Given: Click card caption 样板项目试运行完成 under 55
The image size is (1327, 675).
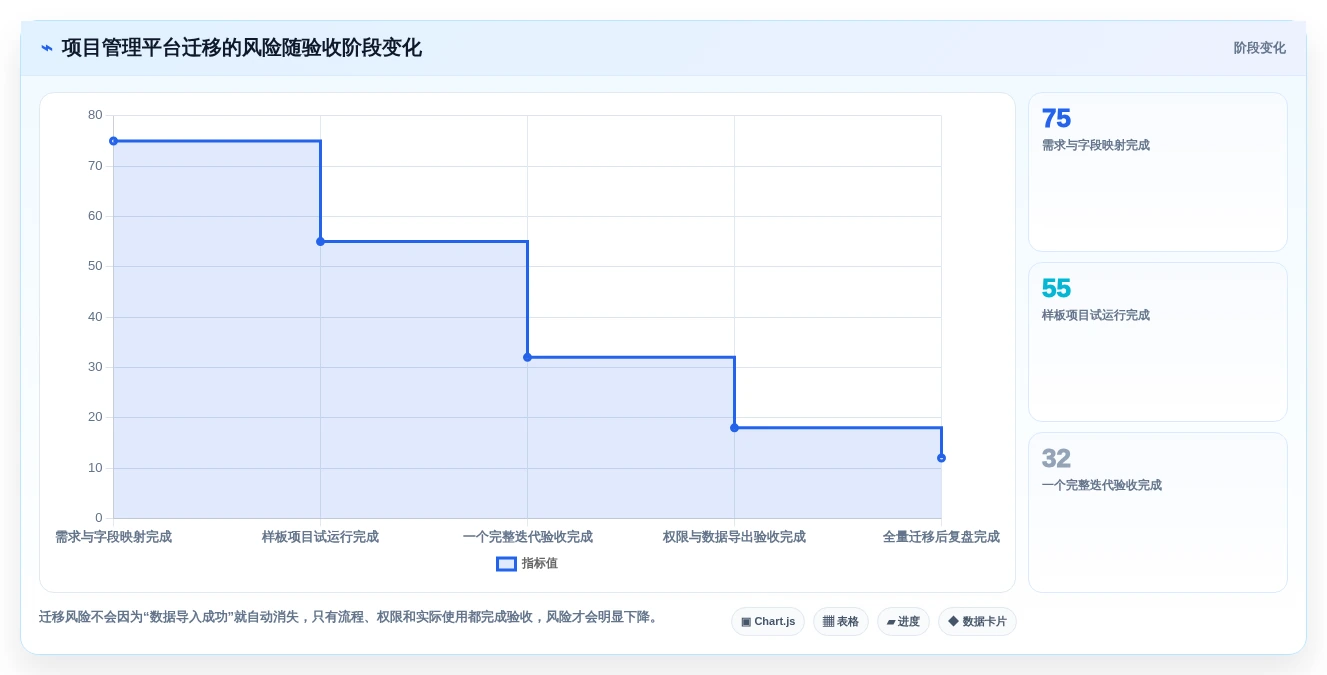Looking at the screenshot, I should tap(1095, 315).
